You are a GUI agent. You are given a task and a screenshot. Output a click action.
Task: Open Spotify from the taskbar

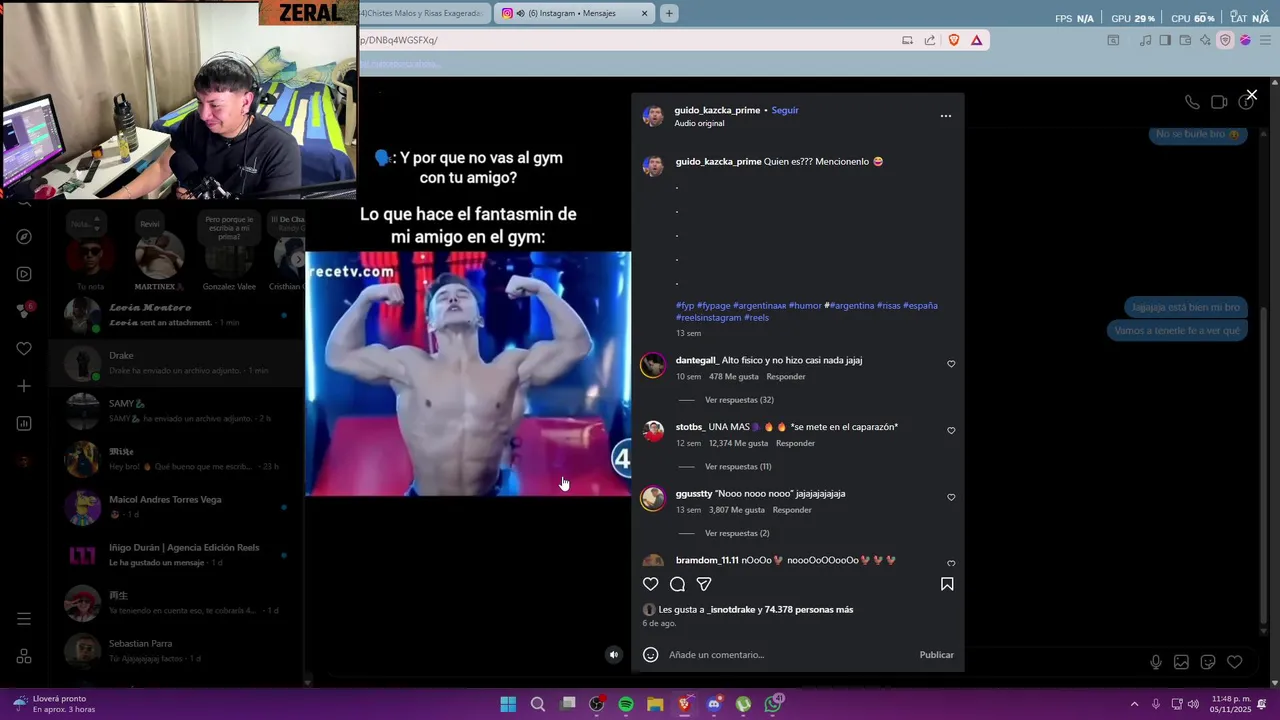pyautogui.click(x=626, y=704)
